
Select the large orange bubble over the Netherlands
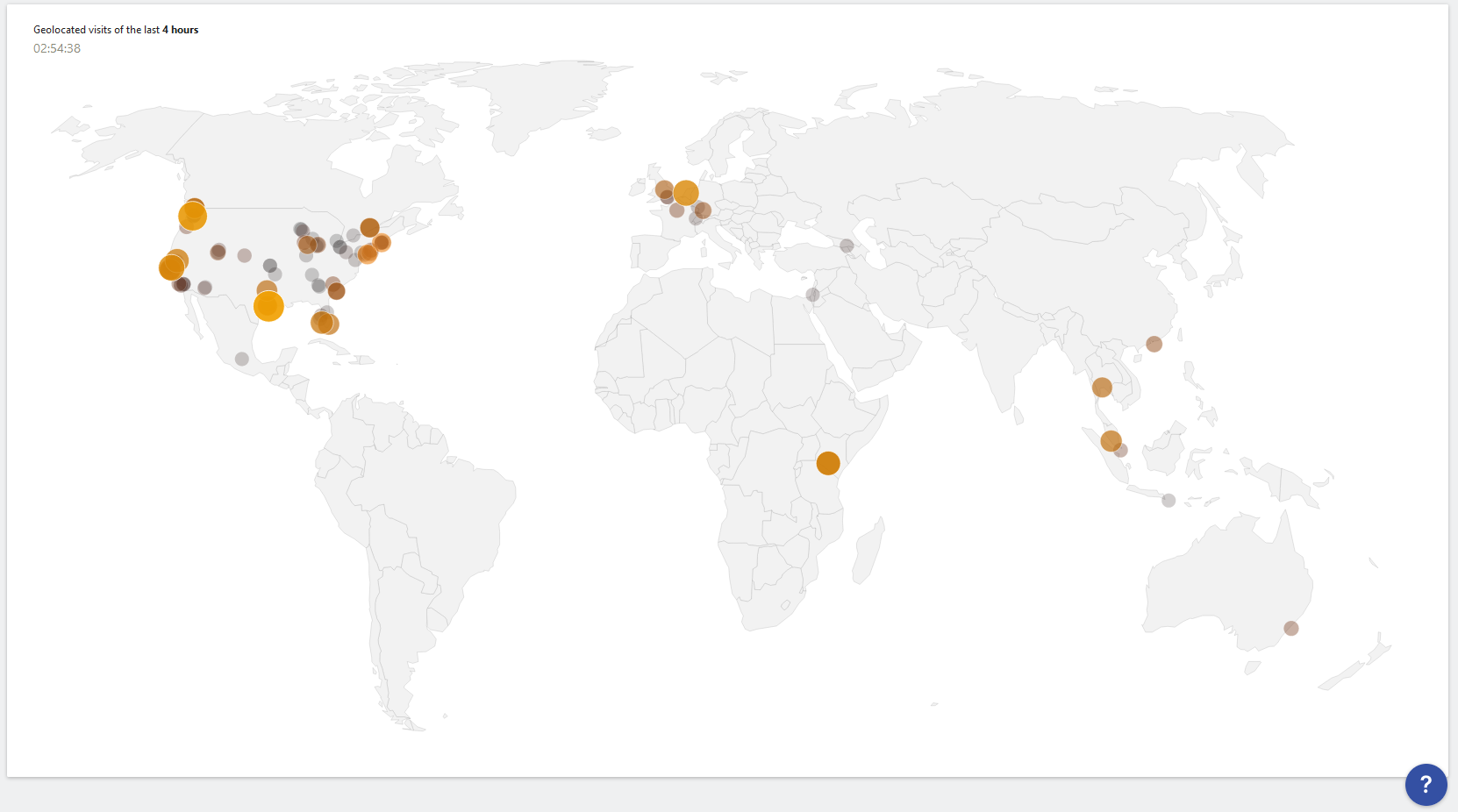tap(686, 193)
